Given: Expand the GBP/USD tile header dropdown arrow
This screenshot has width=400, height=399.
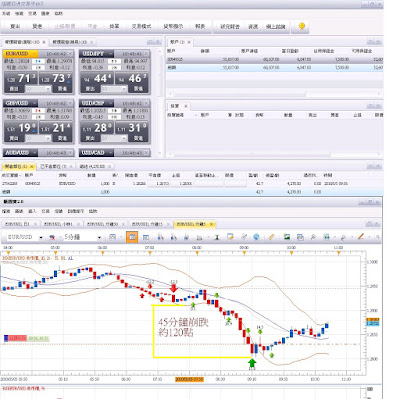Looking at the screenshot, I should click(x=35, y=103).
